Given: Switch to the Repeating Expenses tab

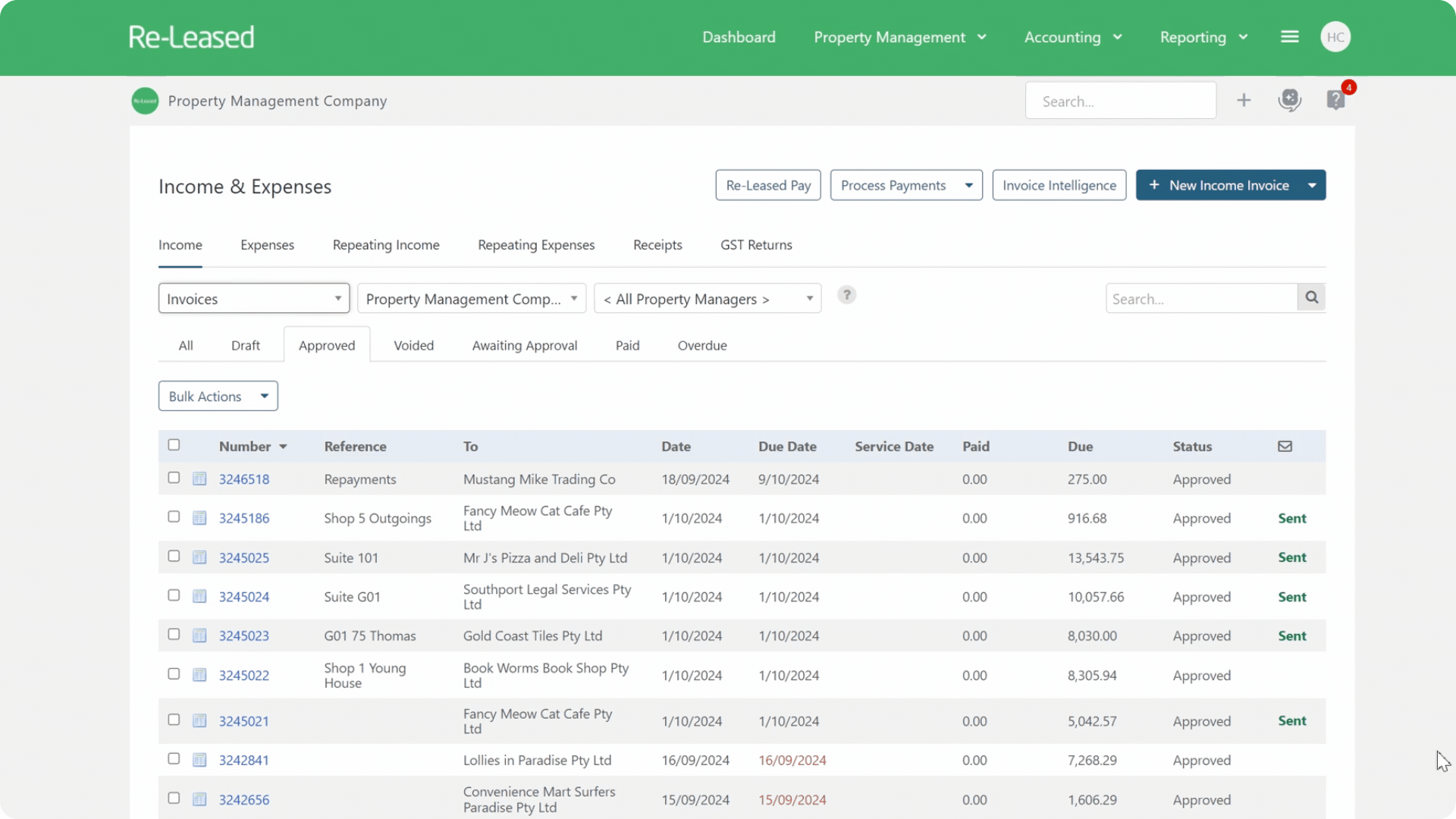Looking at the screenshot, I should coord(536,245).
